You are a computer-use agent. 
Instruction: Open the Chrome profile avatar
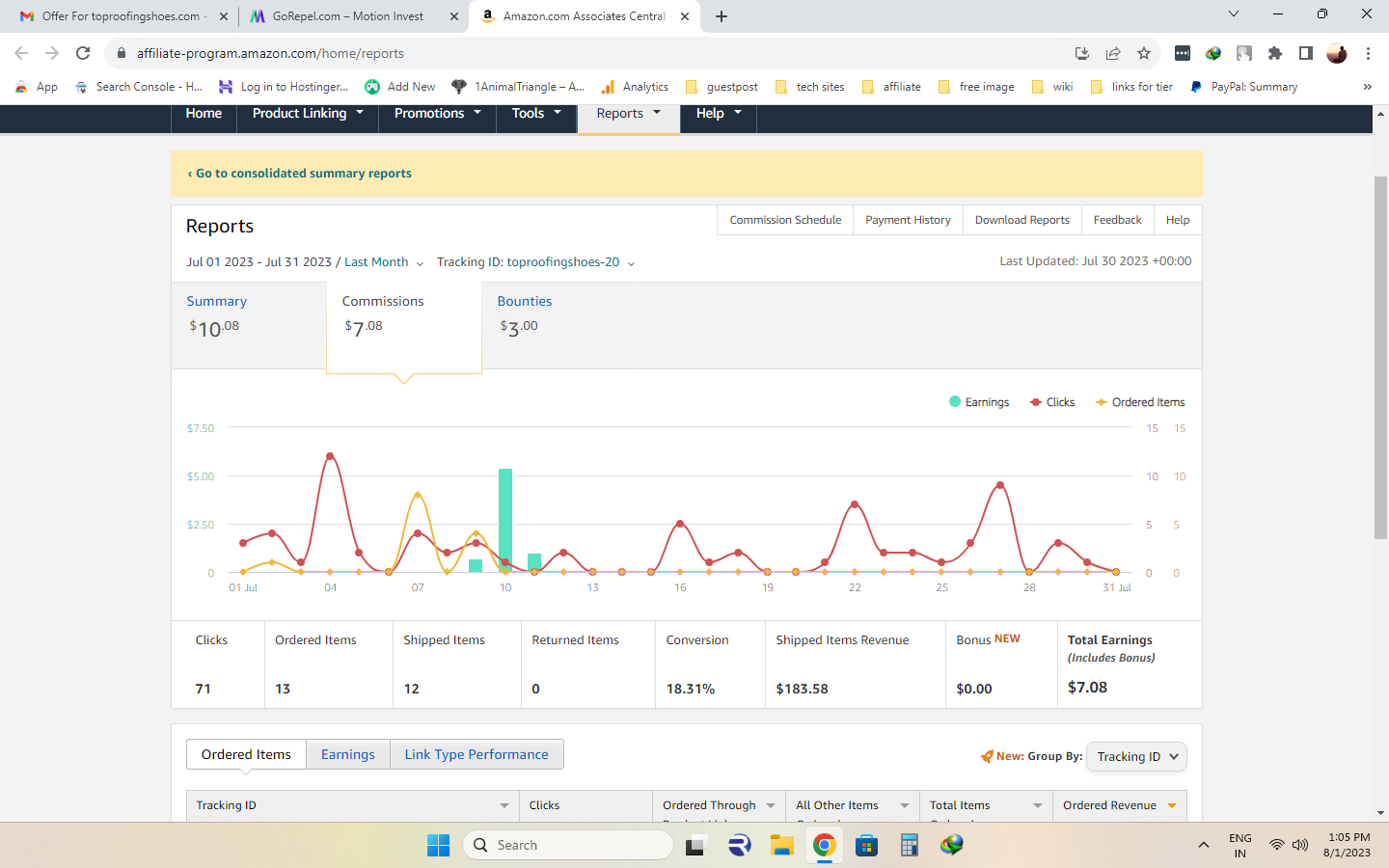(x=1336, y=53)
